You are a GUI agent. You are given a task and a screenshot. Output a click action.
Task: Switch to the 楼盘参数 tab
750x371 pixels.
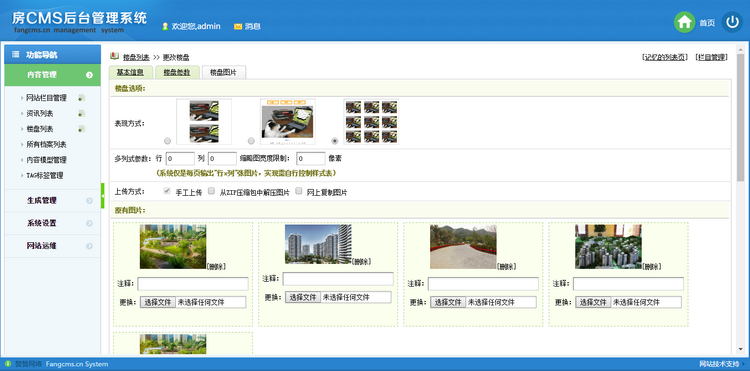pyautogui.click(x=177, y=72)
